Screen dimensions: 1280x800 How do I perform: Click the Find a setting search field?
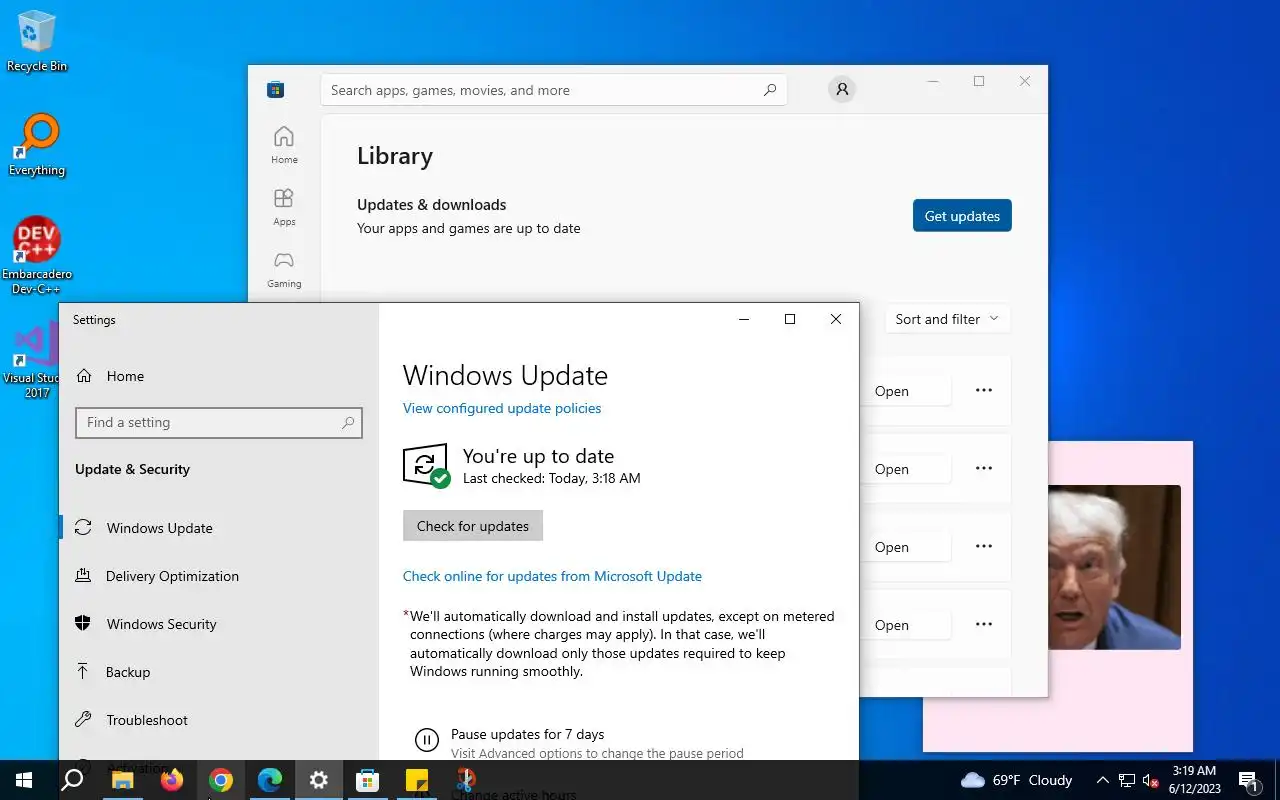[x=218, y=423]
